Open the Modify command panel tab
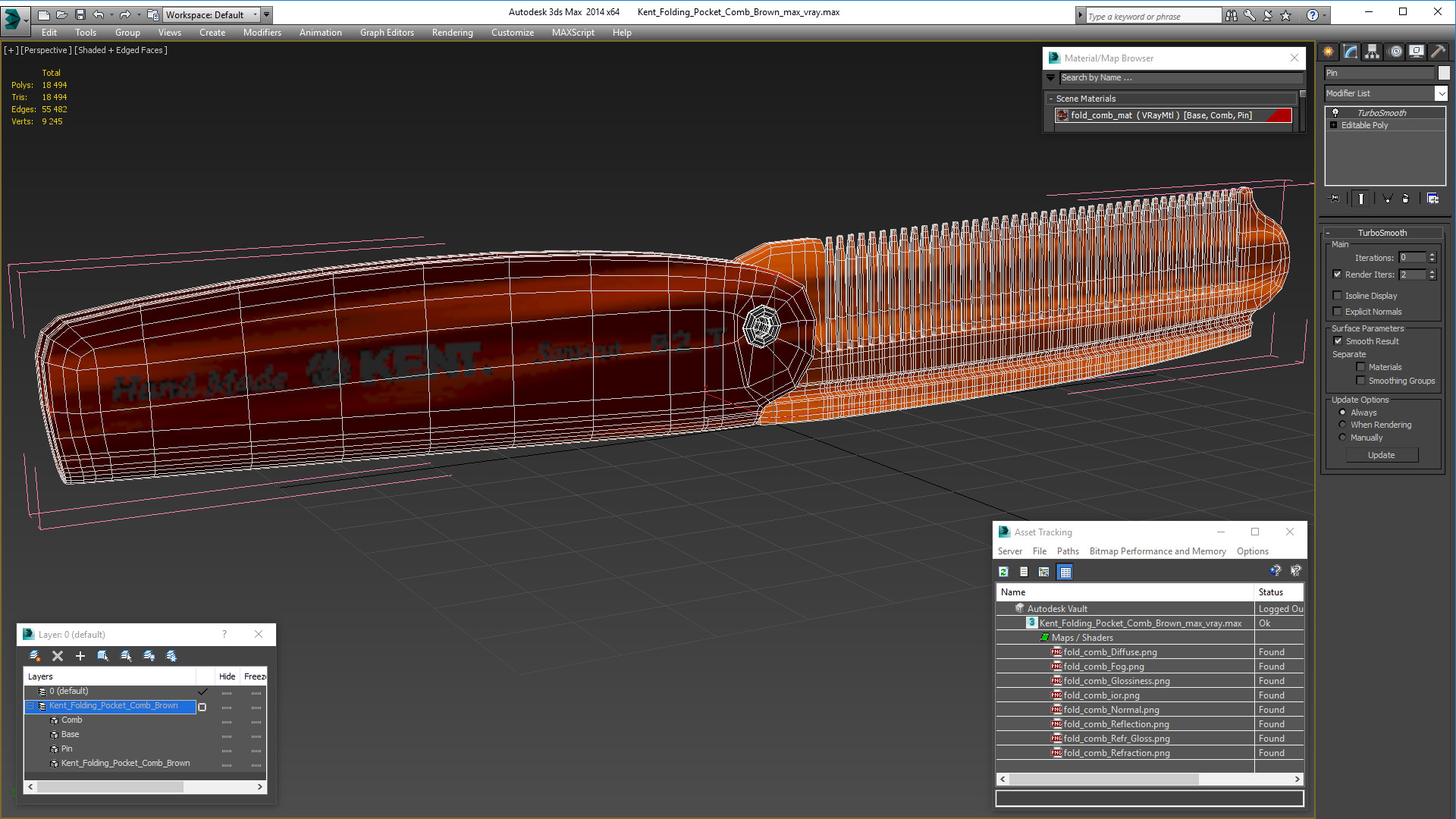The height and width of the screenshot is (819, 1456). pos(1351,52)
